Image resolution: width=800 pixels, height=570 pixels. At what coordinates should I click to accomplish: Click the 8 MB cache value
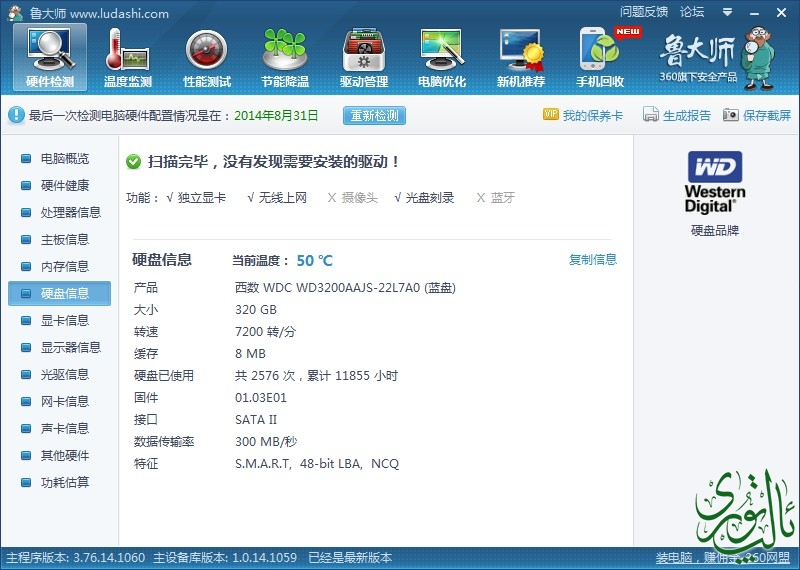point(251,354)
